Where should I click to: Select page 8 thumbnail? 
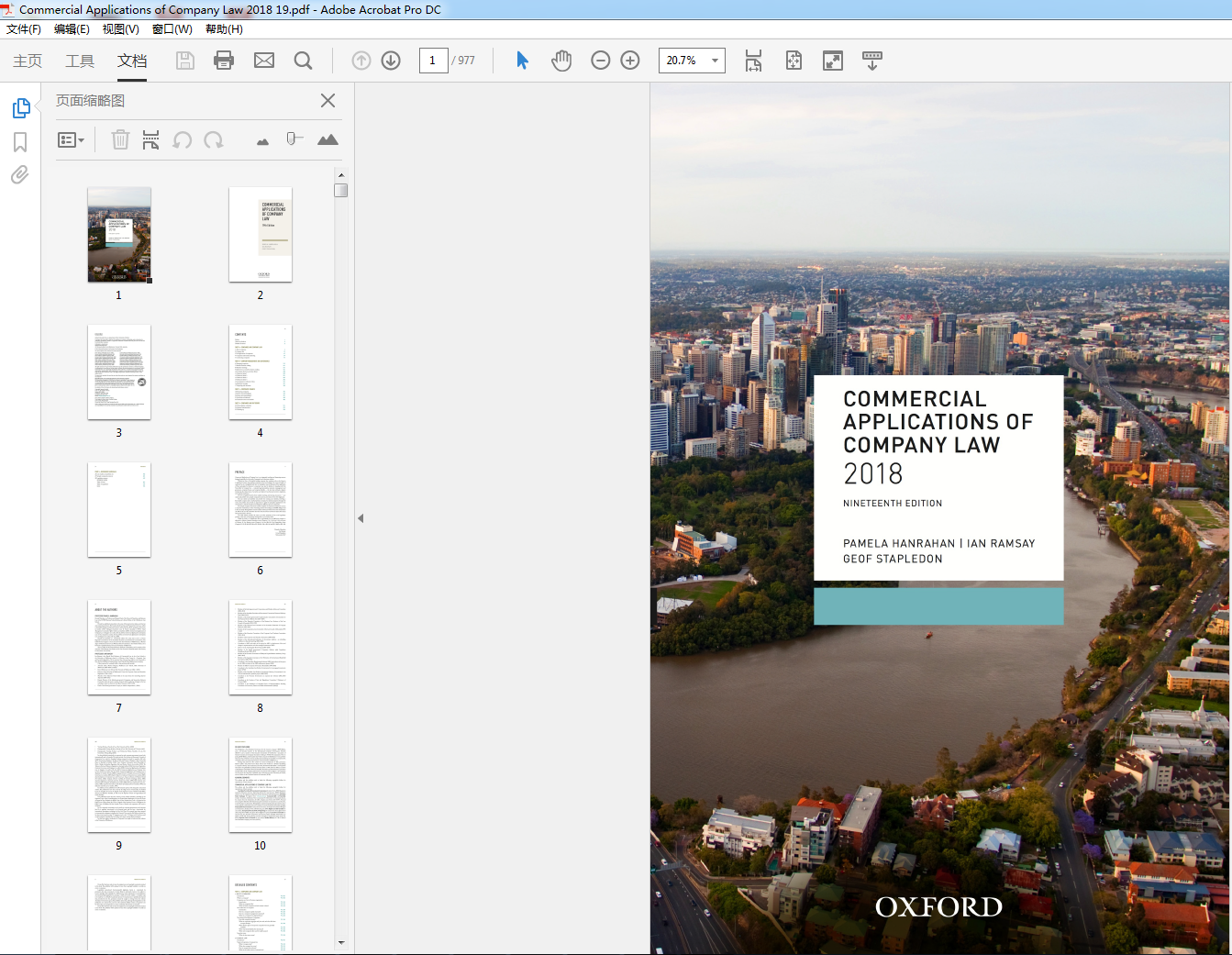[261, 648]
